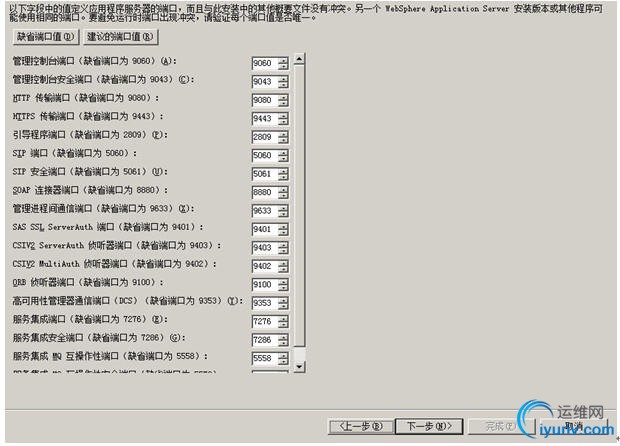Click the port list vertical scrollbar thumb

(299, 206)
